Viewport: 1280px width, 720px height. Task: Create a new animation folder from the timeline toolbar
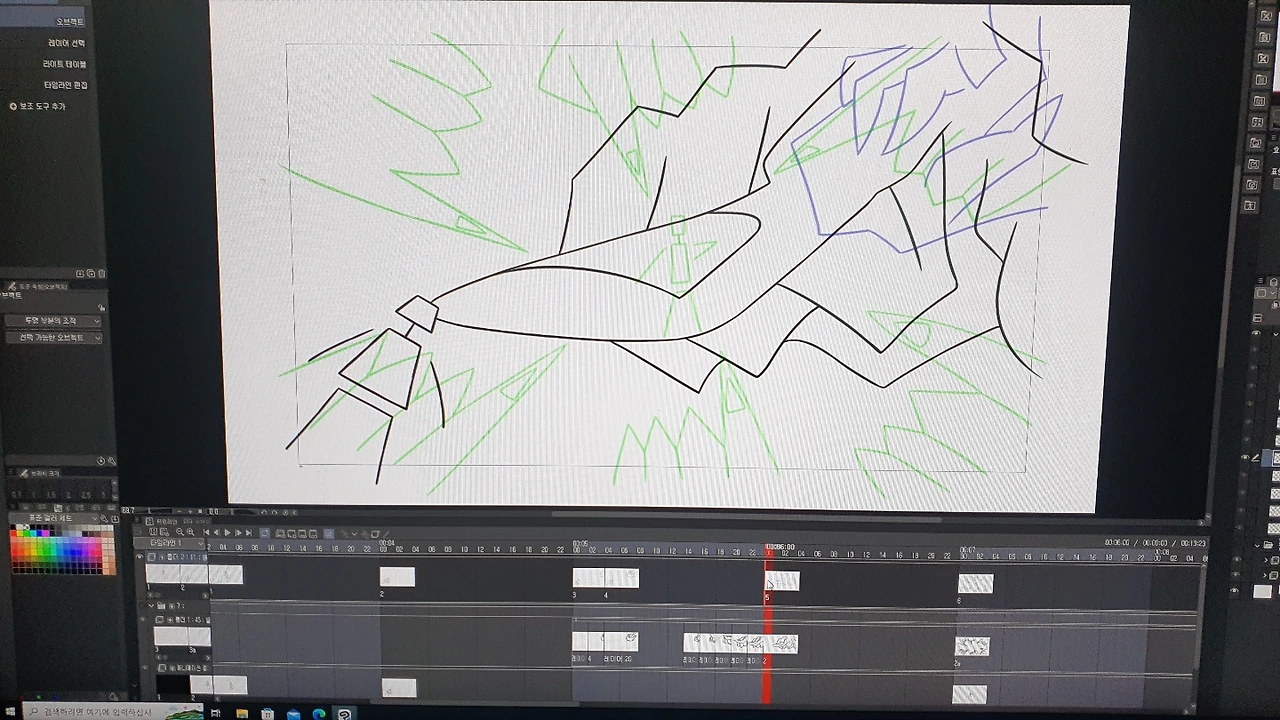280,533
